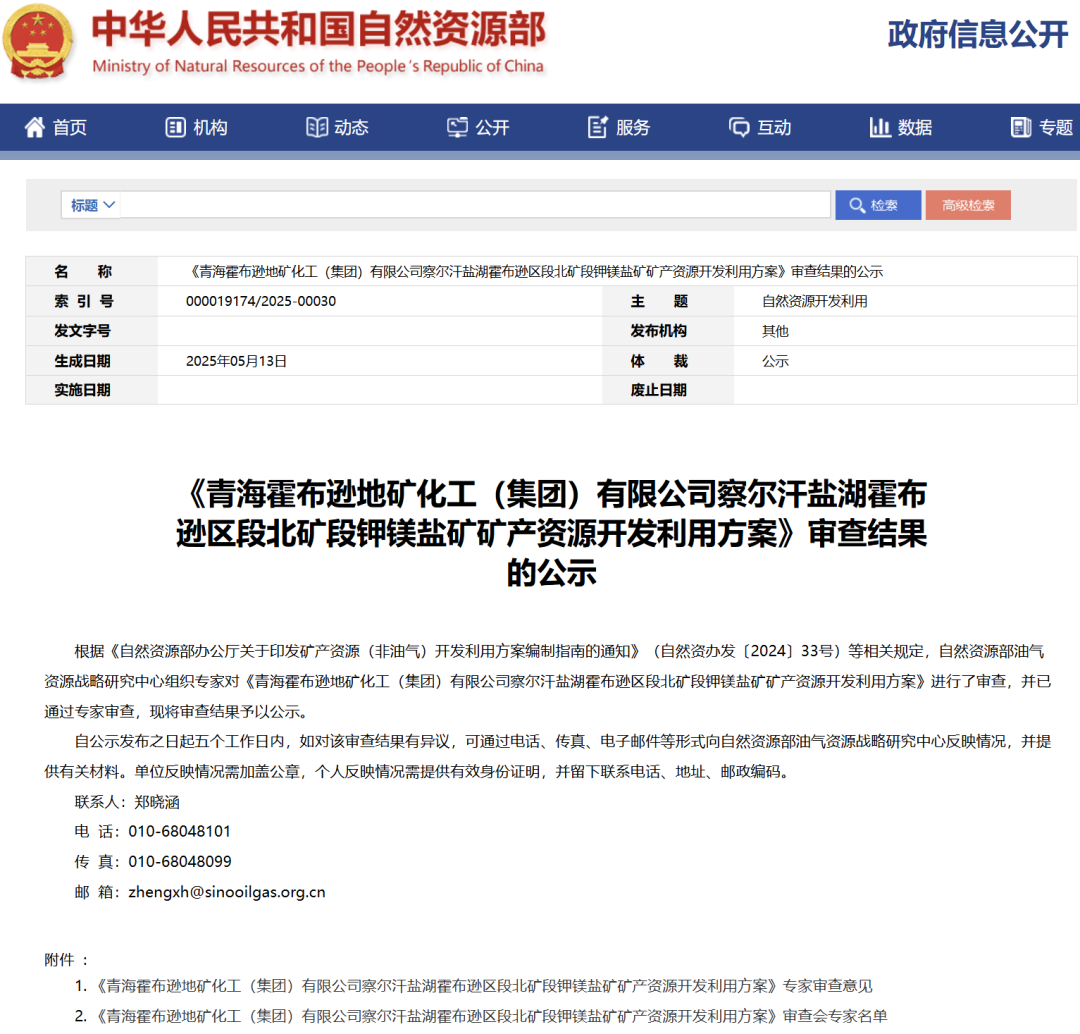Click the open-book icon beside 动态
This screenshot has height=1034, width=1080.
(x=317, y=127)
